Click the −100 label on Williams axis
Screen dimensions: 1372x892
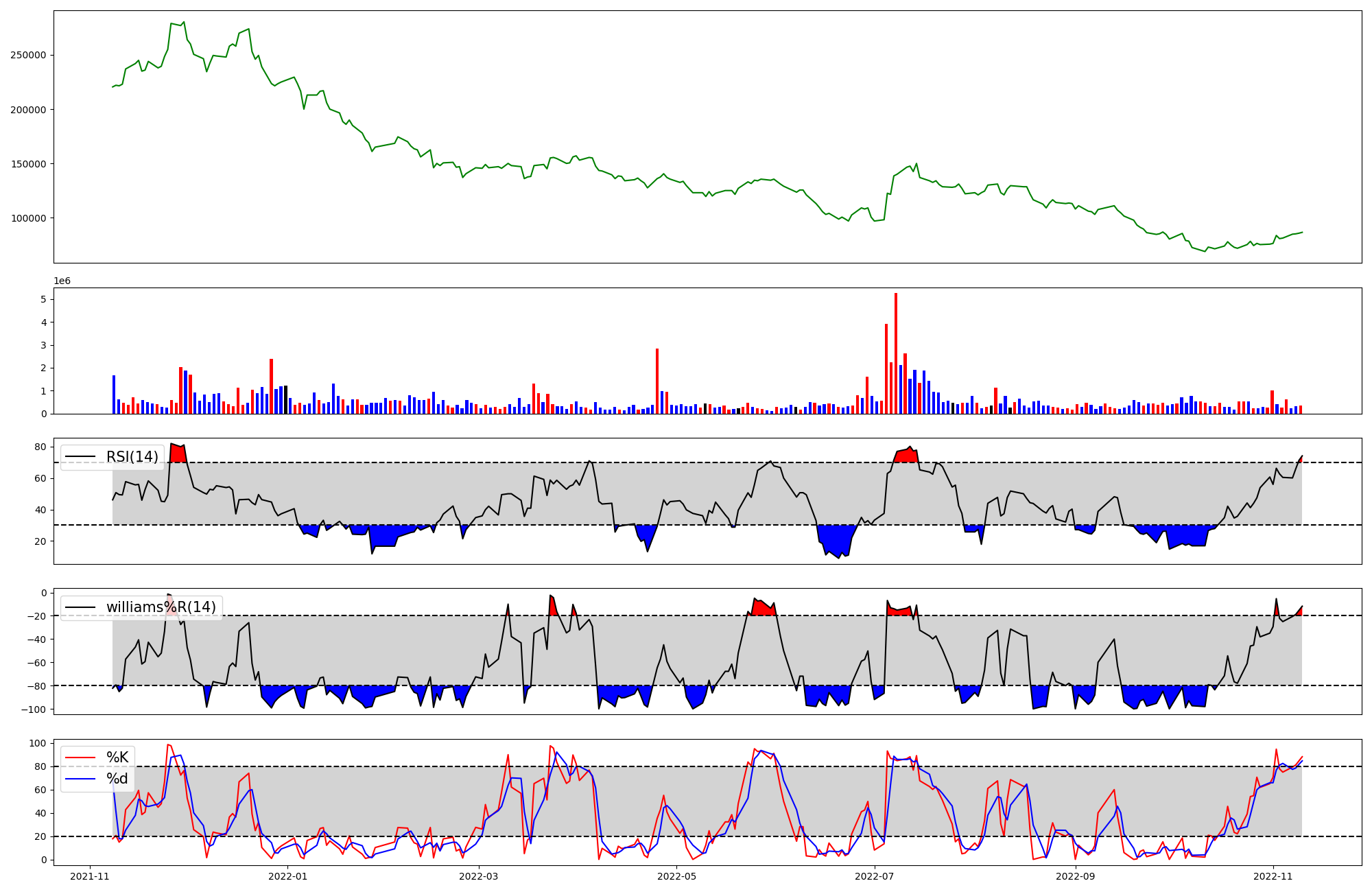click(34, 709)
